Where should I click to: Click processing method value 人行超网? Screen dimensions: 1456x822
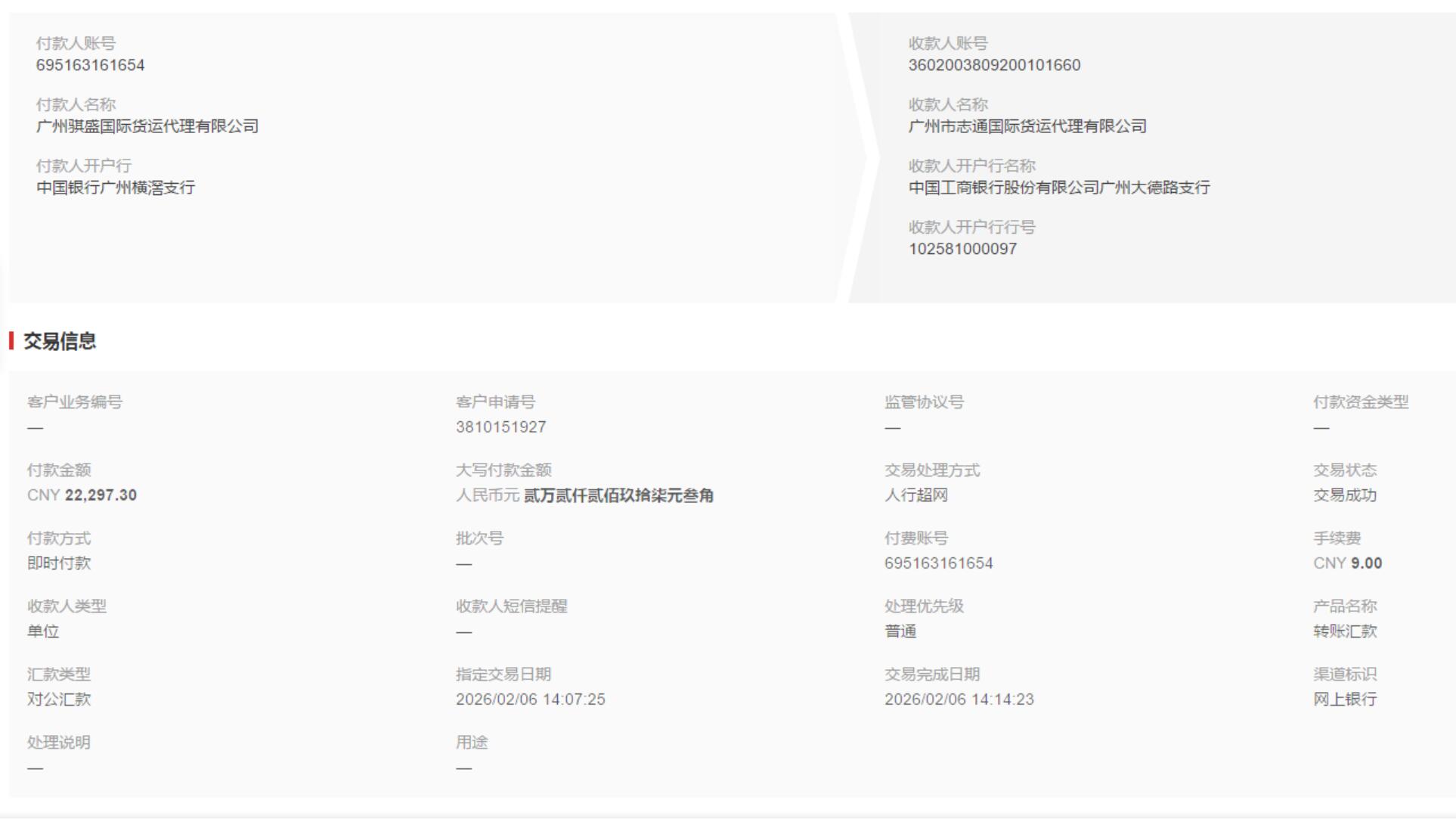click(915, 495)
